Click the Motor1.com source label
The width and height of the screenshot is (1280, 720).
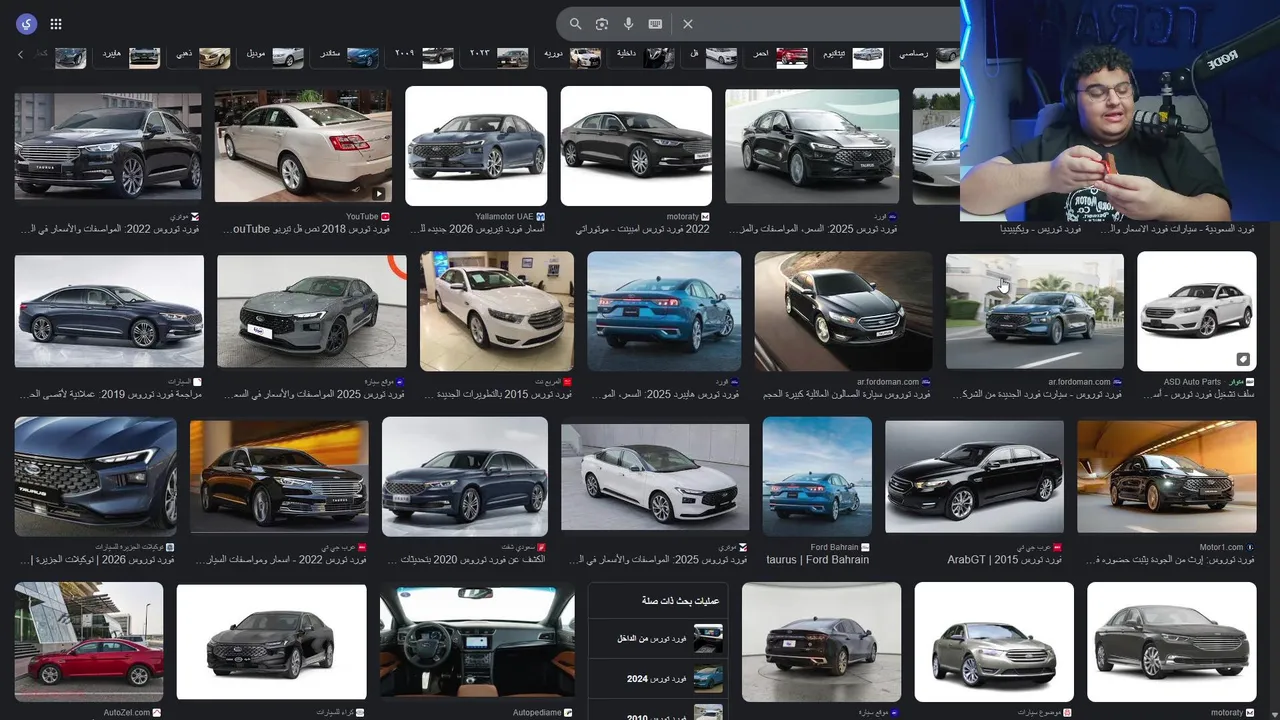pos(1221,547)
